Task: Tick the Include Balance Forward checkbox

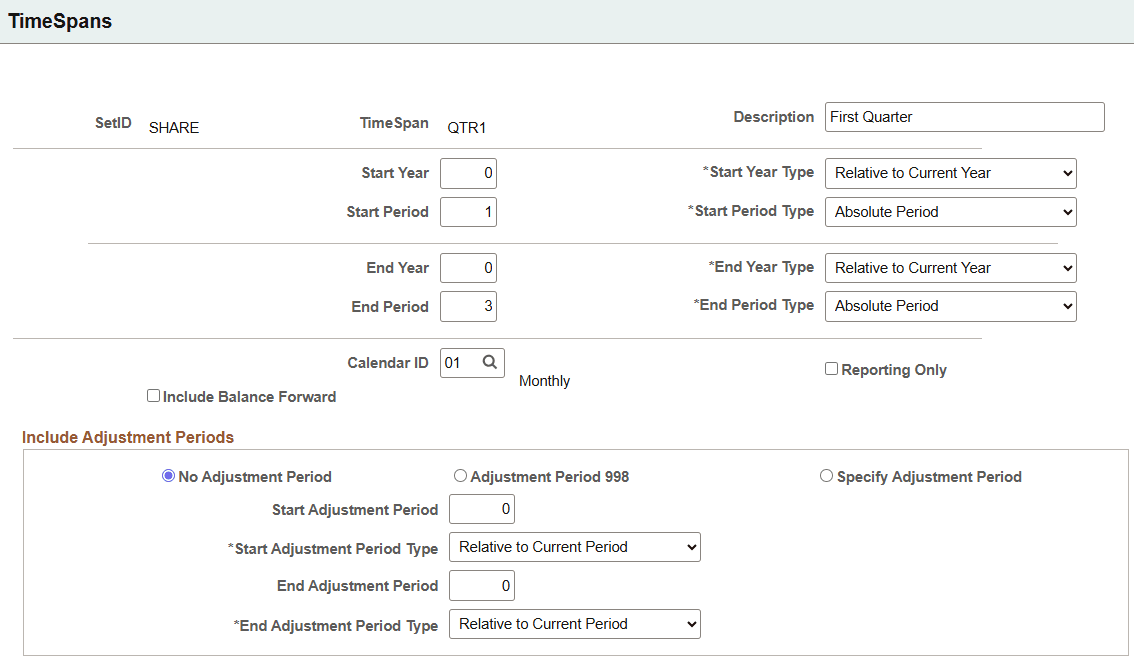Action: (153, 396)
